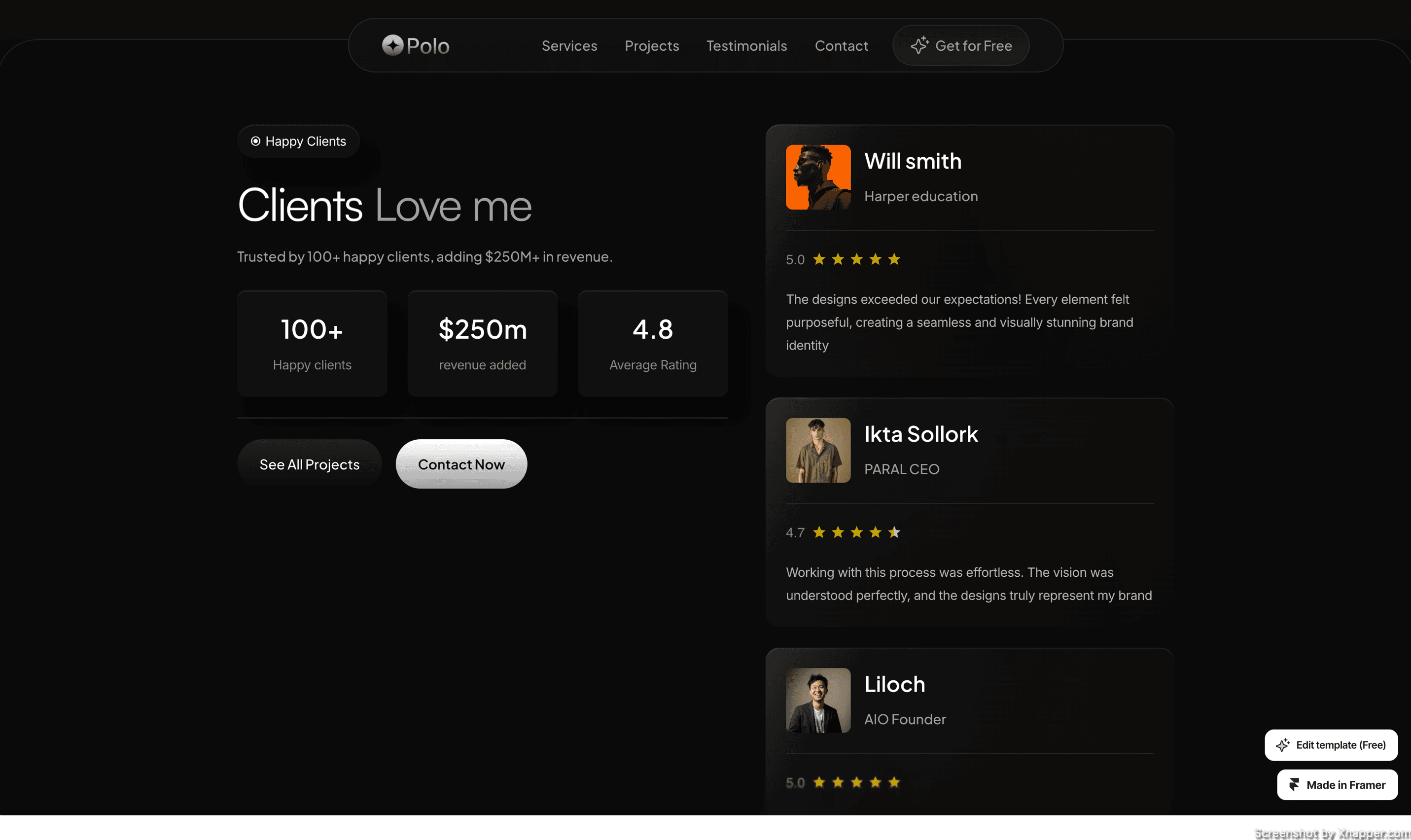1411x840 pixels.
Task: Open Ikta Sollork's profile photo
Action: [x=818, y=451]
